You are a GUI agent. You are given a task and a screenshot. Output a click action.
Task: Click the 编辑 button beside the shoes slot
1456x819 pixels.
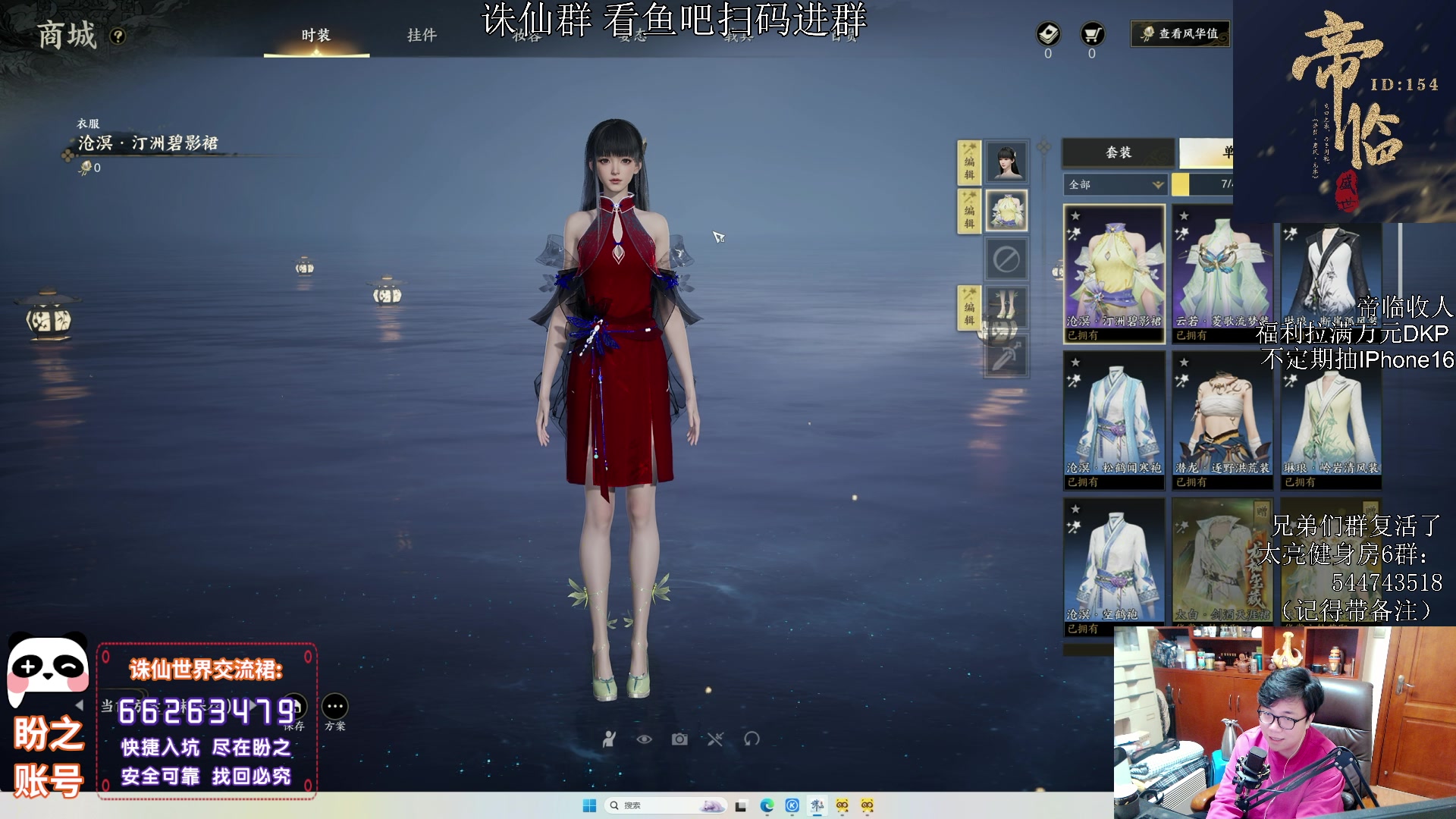(x=969, y=307)
